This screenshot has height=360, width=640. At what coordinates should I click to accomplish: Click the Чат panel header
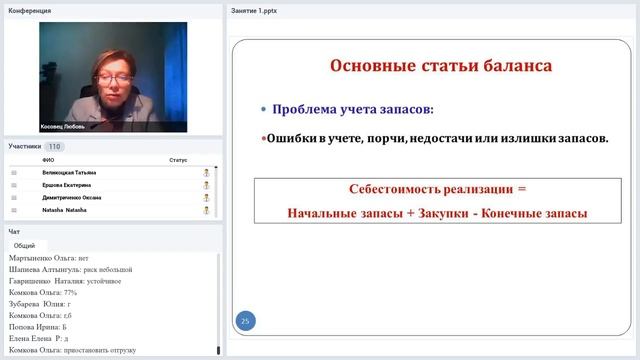point(14,231)
